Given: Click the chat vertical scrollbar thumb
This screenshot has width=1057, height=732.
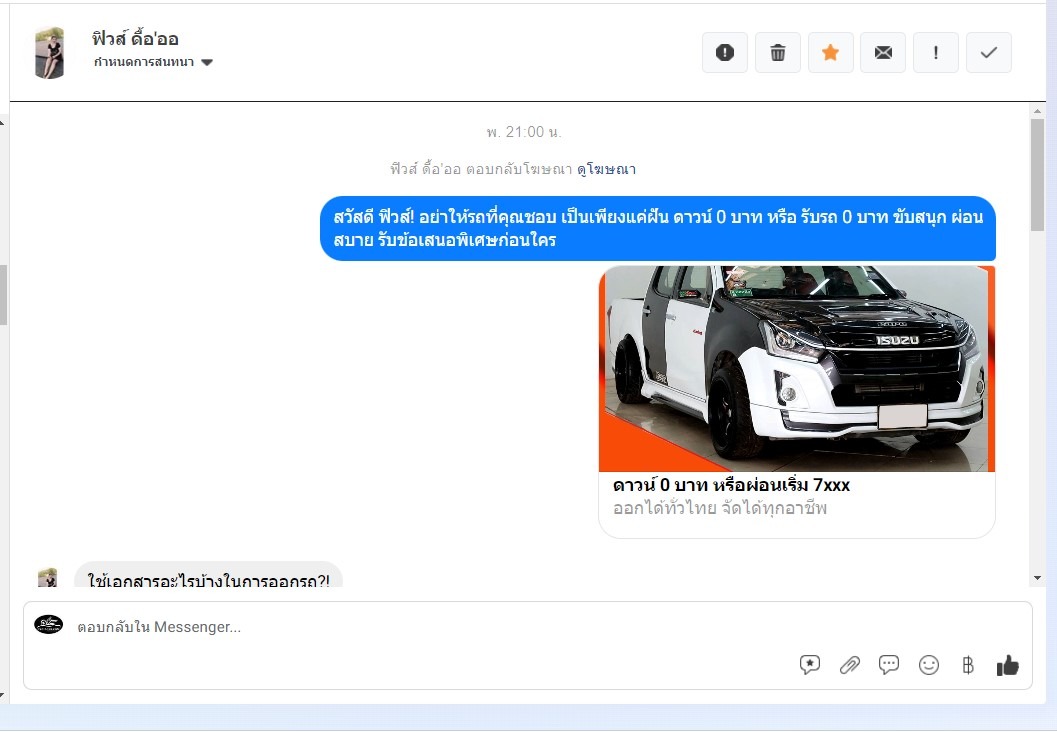Looking at the screenshot, I should tap(1037, 175).
